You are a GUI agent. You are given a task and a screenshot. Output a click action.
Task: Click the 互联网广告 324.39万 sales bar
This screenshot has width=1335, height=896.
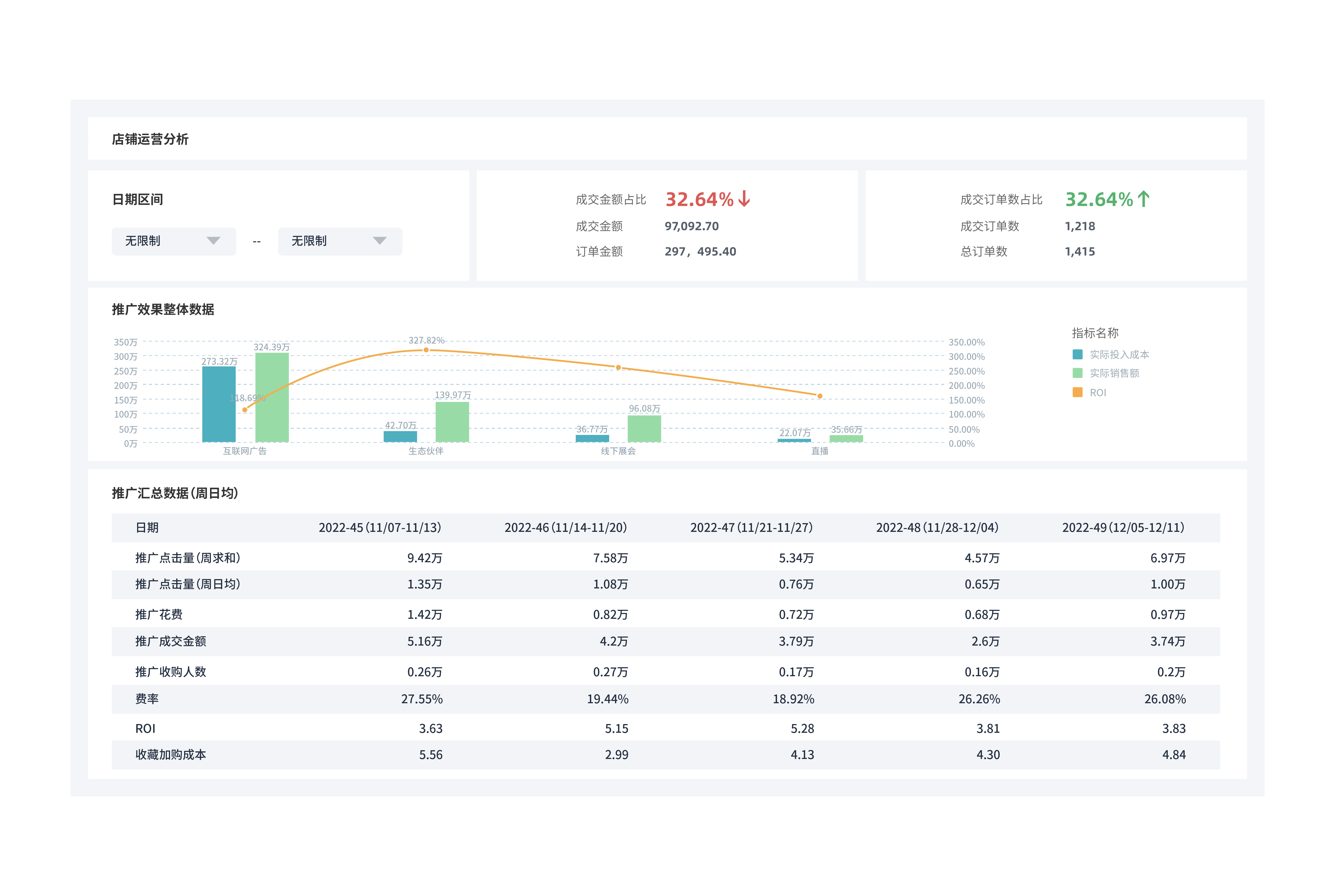pyautogui.click(x=272, y=397)
